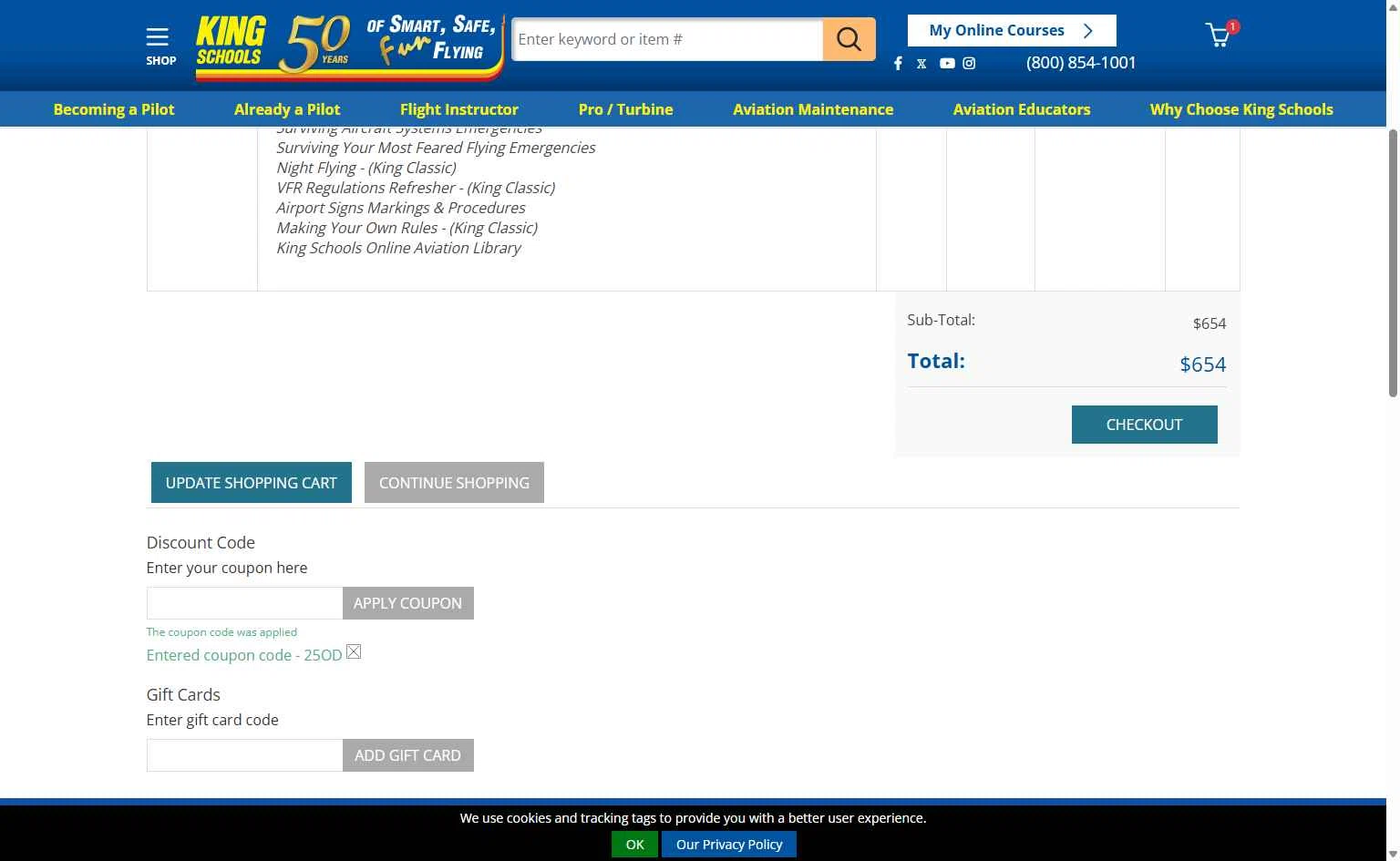Click 'Making Your Own Rules - (King Classic)'
1400x861 pixels.
click(407, 228)
